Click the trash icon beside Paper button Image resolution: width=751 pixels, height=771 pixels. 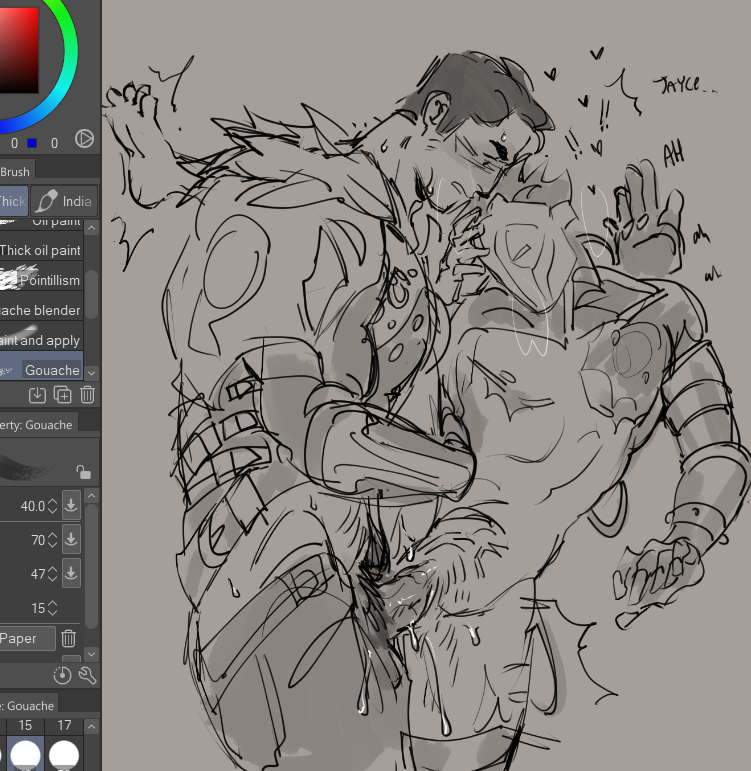[68, 638]
